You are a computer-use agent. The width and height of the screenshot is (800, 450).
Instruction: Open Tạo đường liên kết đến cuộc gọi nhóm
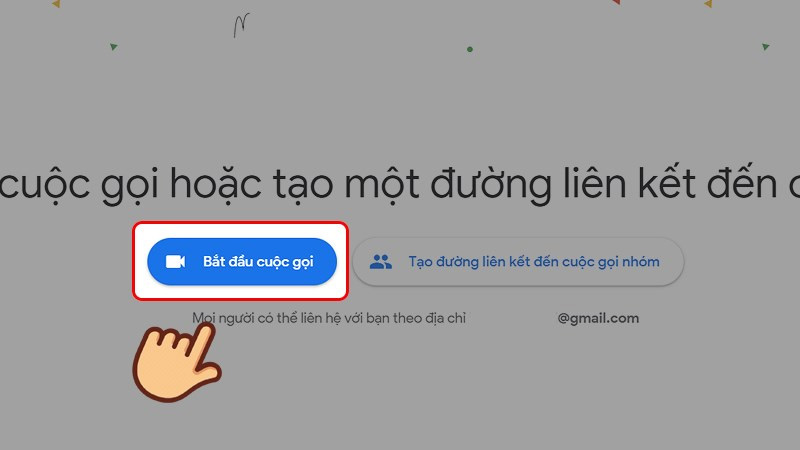518,262
